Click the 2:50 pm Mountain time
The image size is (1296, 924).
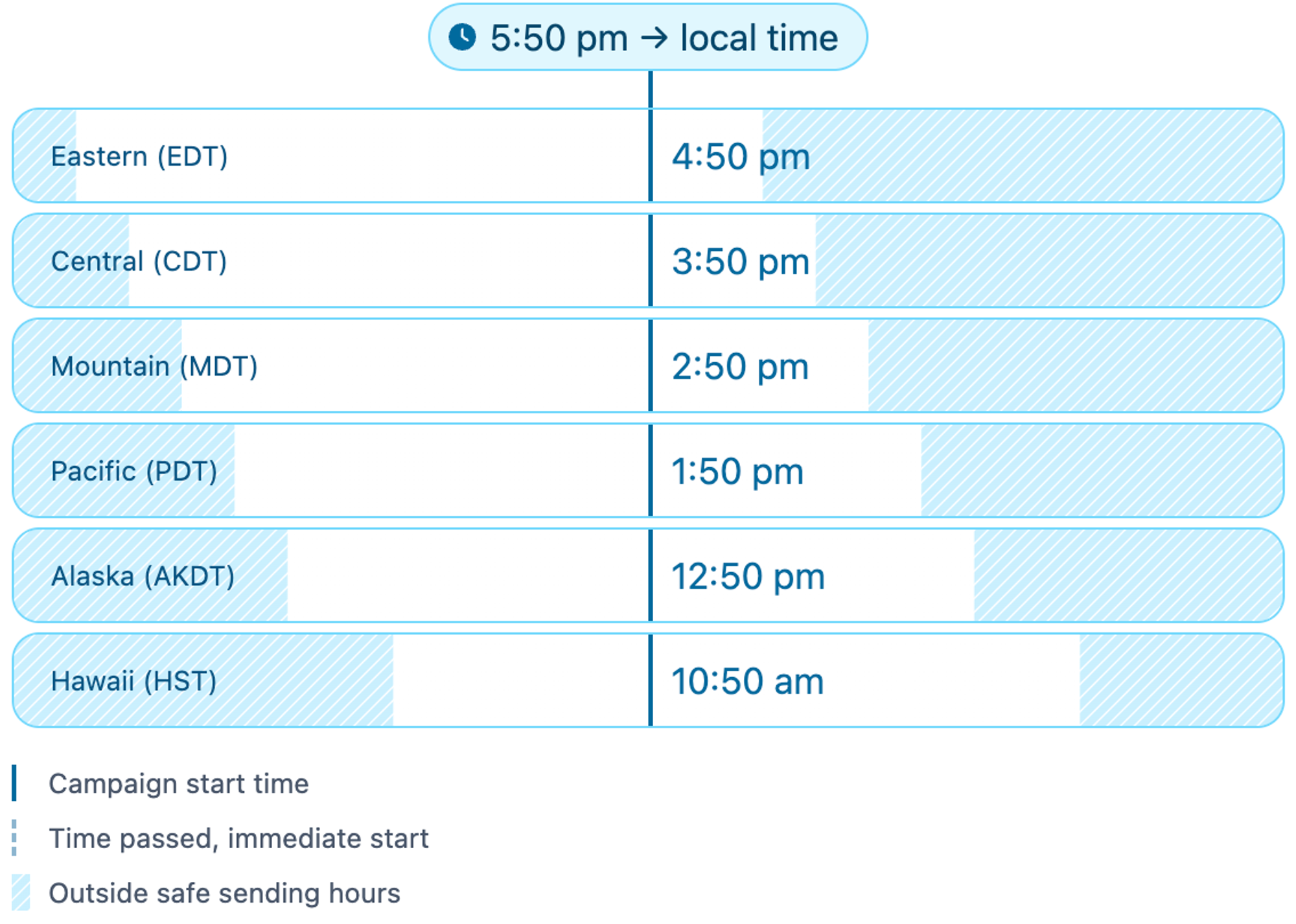click(740, 367)
